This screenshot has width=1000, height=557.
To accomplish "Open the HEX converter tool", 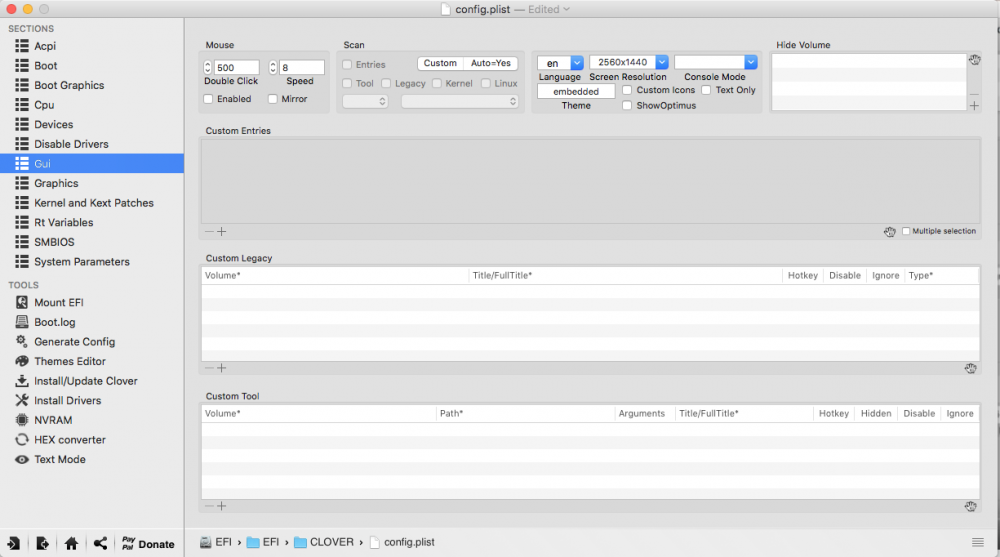I will point(61,440).
